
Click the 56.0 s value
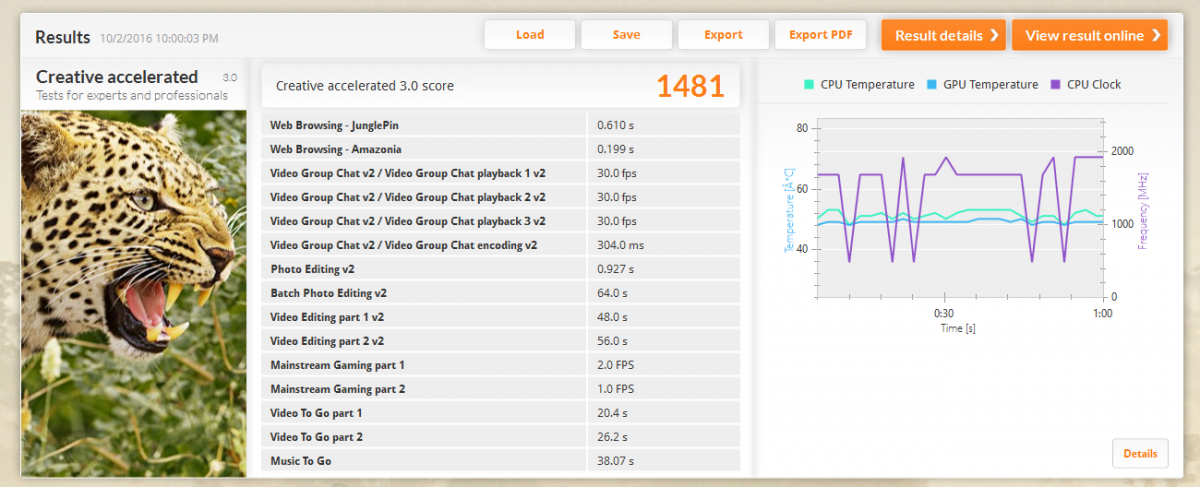tap(611, 341)
